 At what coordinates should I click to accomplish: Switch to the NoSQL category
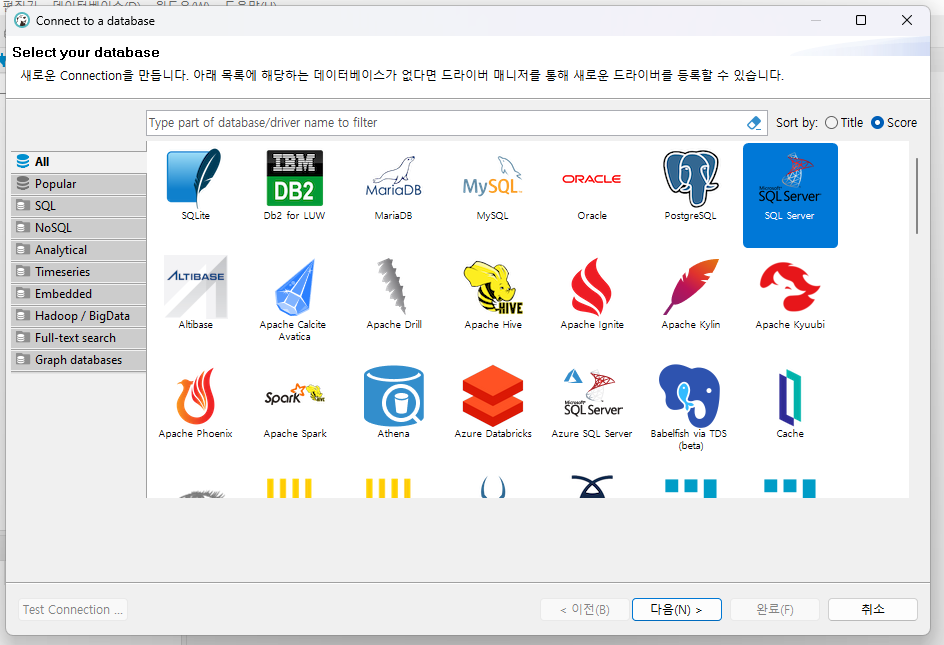pos(79,228)
